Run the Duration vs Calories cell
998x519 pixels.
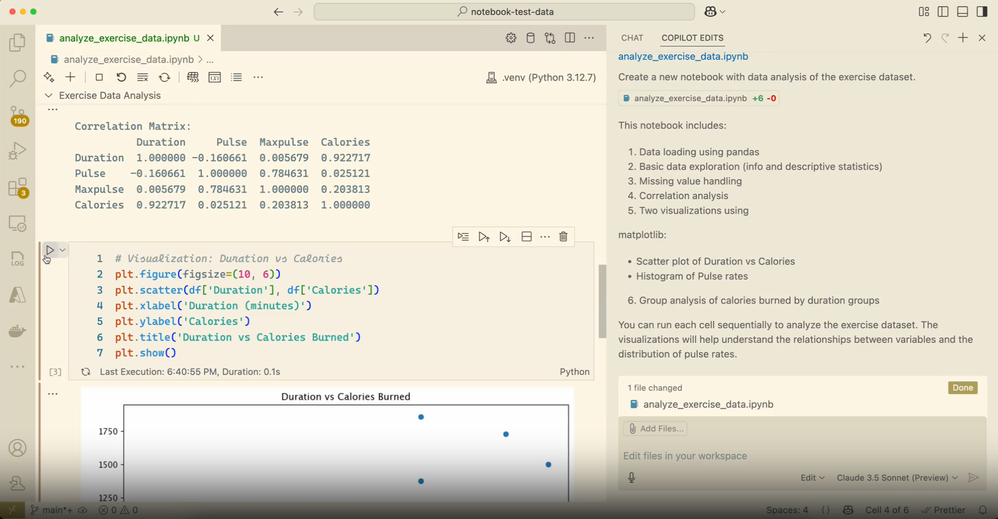(50, 250)
